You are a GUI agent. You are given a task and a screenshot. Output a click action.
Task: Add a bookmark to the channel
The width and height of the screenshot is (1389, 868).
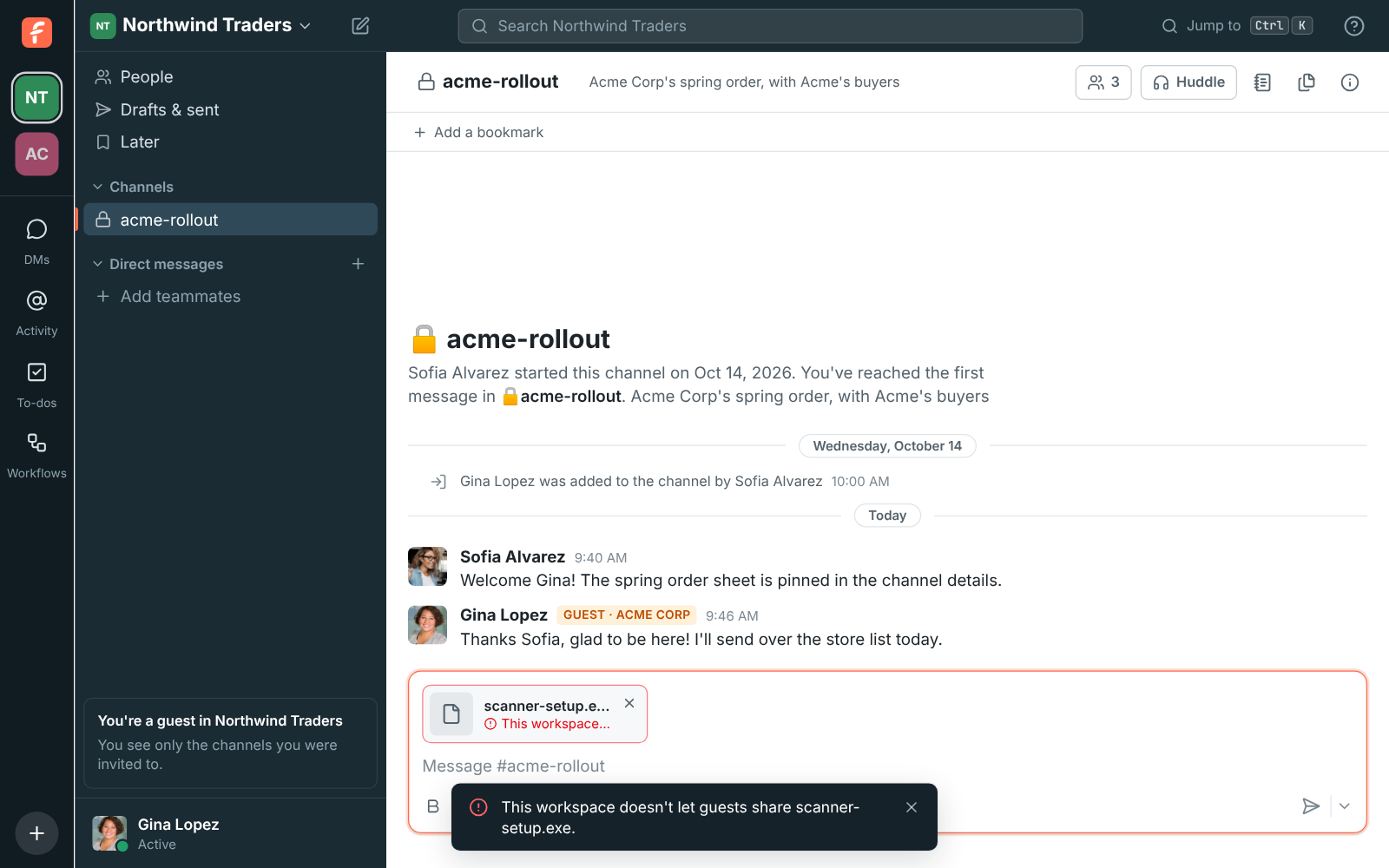point(478,132)
